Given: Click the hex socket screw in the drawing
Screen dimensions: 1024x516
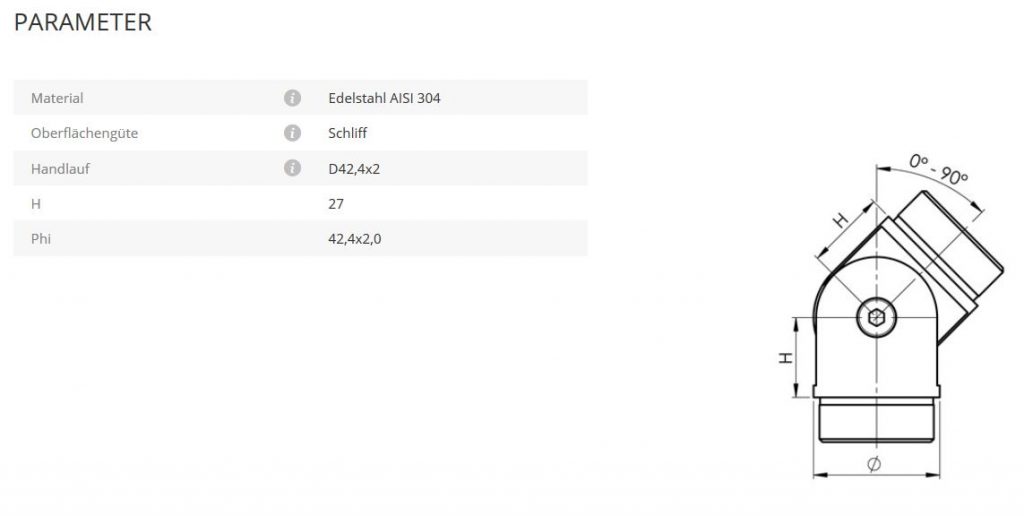Looking at the screenshot, I should pos(876,320).
